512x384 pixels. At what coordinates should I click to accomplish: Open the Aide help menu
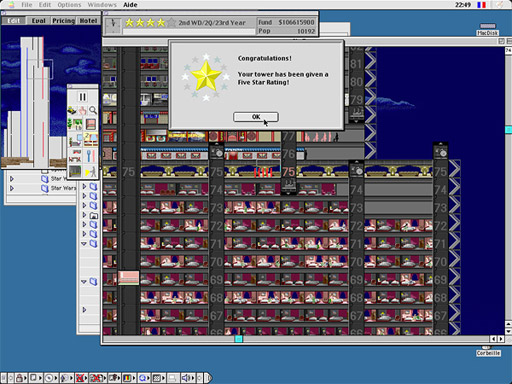130,5
